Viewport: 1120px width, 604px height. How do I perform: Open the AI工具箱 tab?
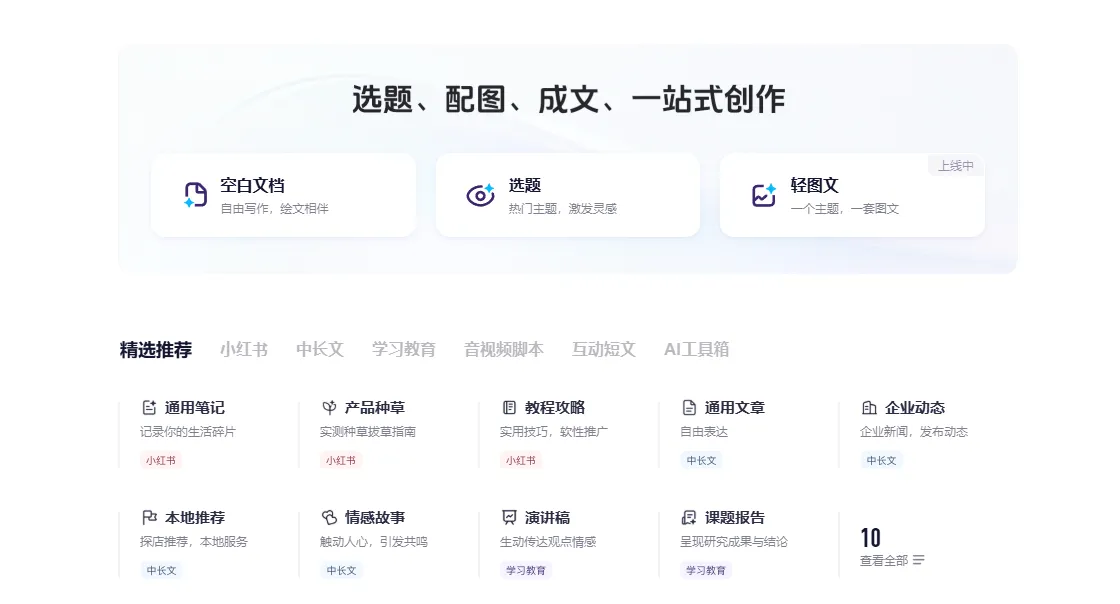pyautogui.click(x=696, y=350)
